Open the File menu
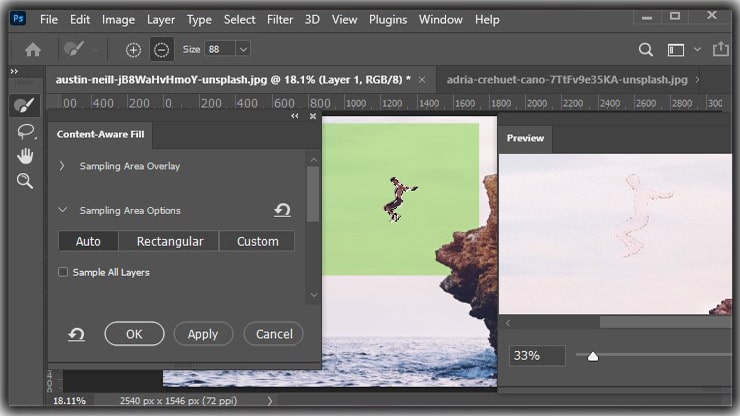Image resolution: width=740 pixels, height=416 pixels. click(49, 20)
